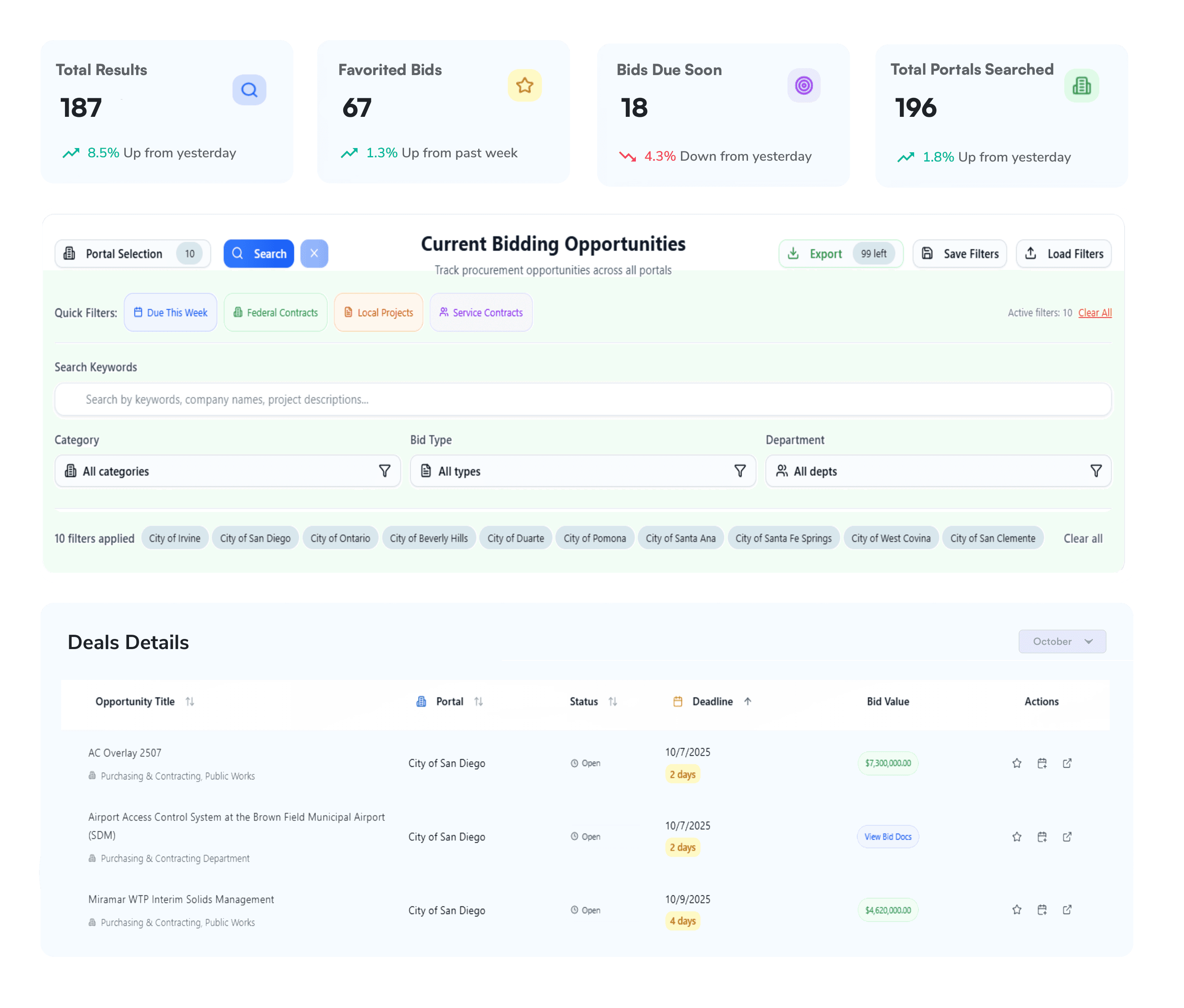Viewport: 1184px width, 1008px height.
Task: Click funnel icon in Category dropdown
Action: 385,471
